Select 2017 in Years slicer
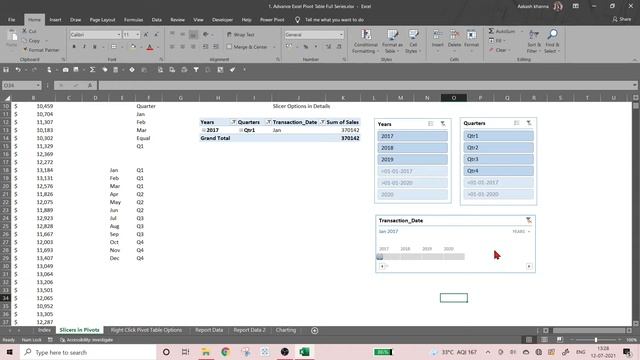This screenshot has width=640, height=360. (x=412, y=136)
